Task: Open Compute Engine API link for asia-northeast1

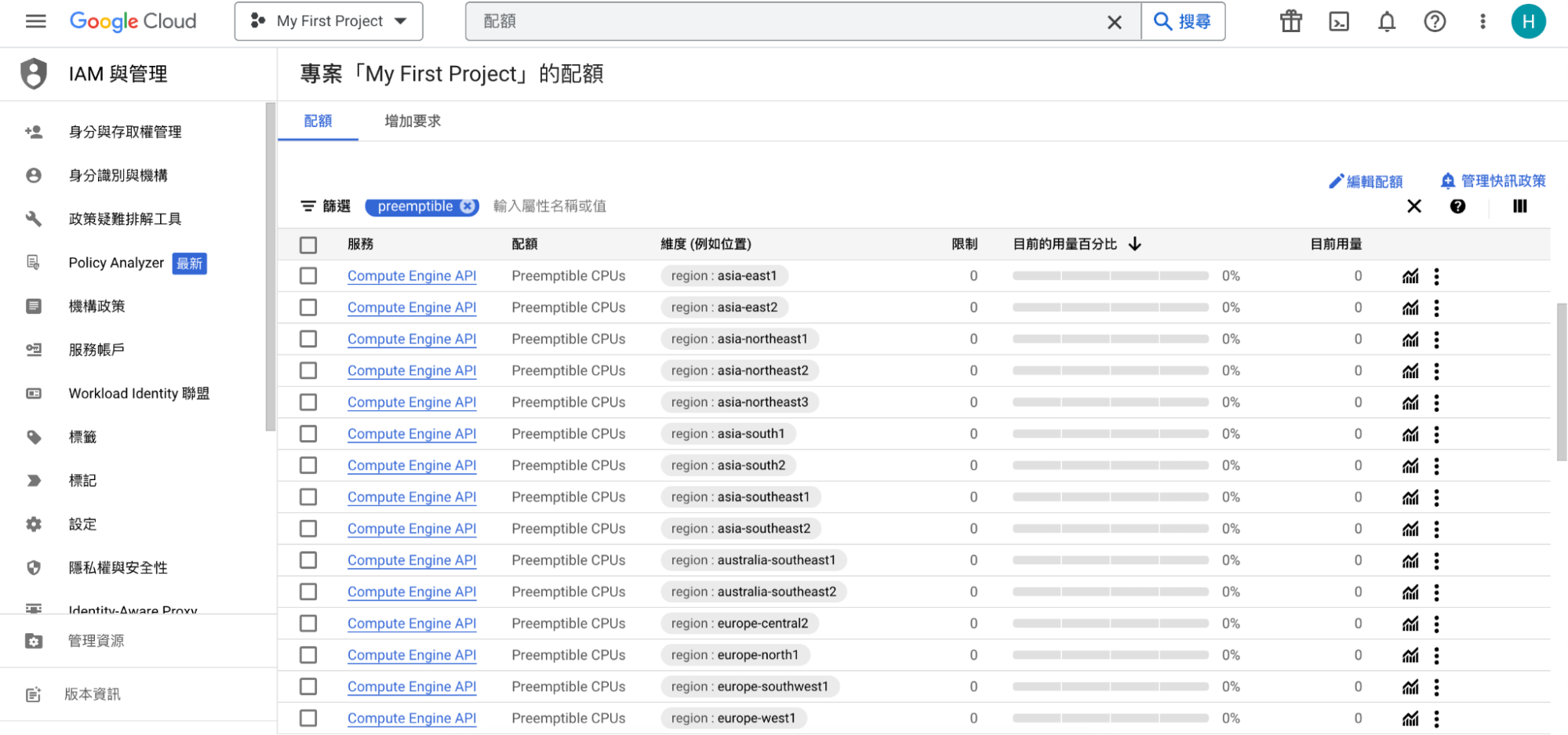Action: [x=412, y=339]
